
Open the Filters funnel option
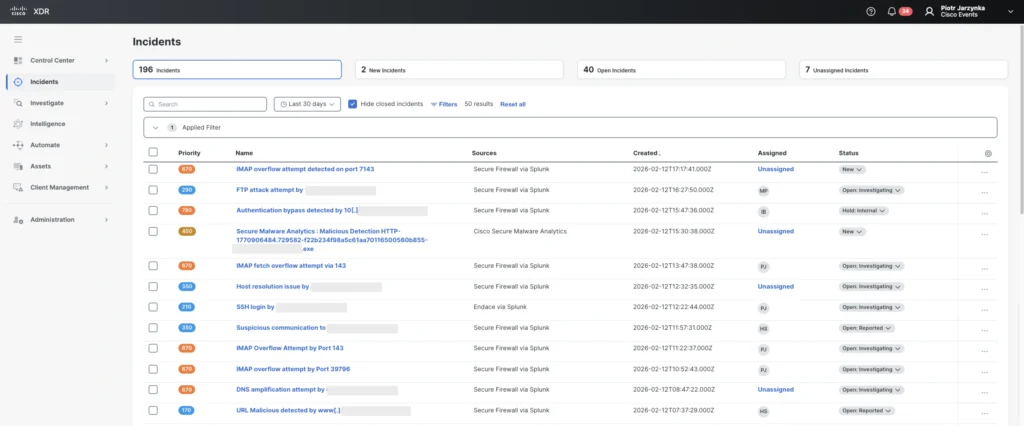coord(443,104)
